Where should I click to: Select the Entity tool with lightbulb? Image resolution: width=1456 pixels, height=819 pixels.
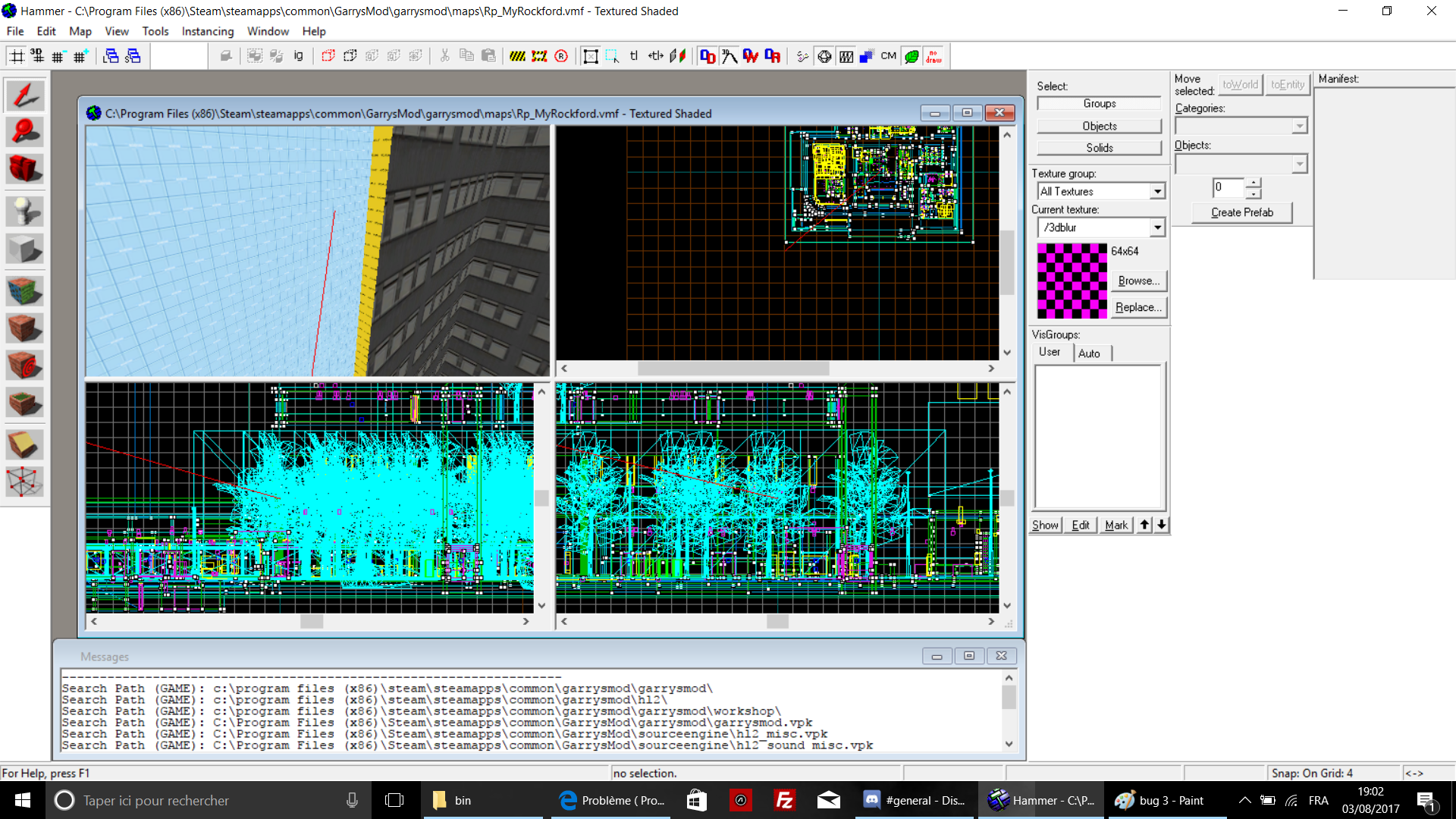(24, 211)
